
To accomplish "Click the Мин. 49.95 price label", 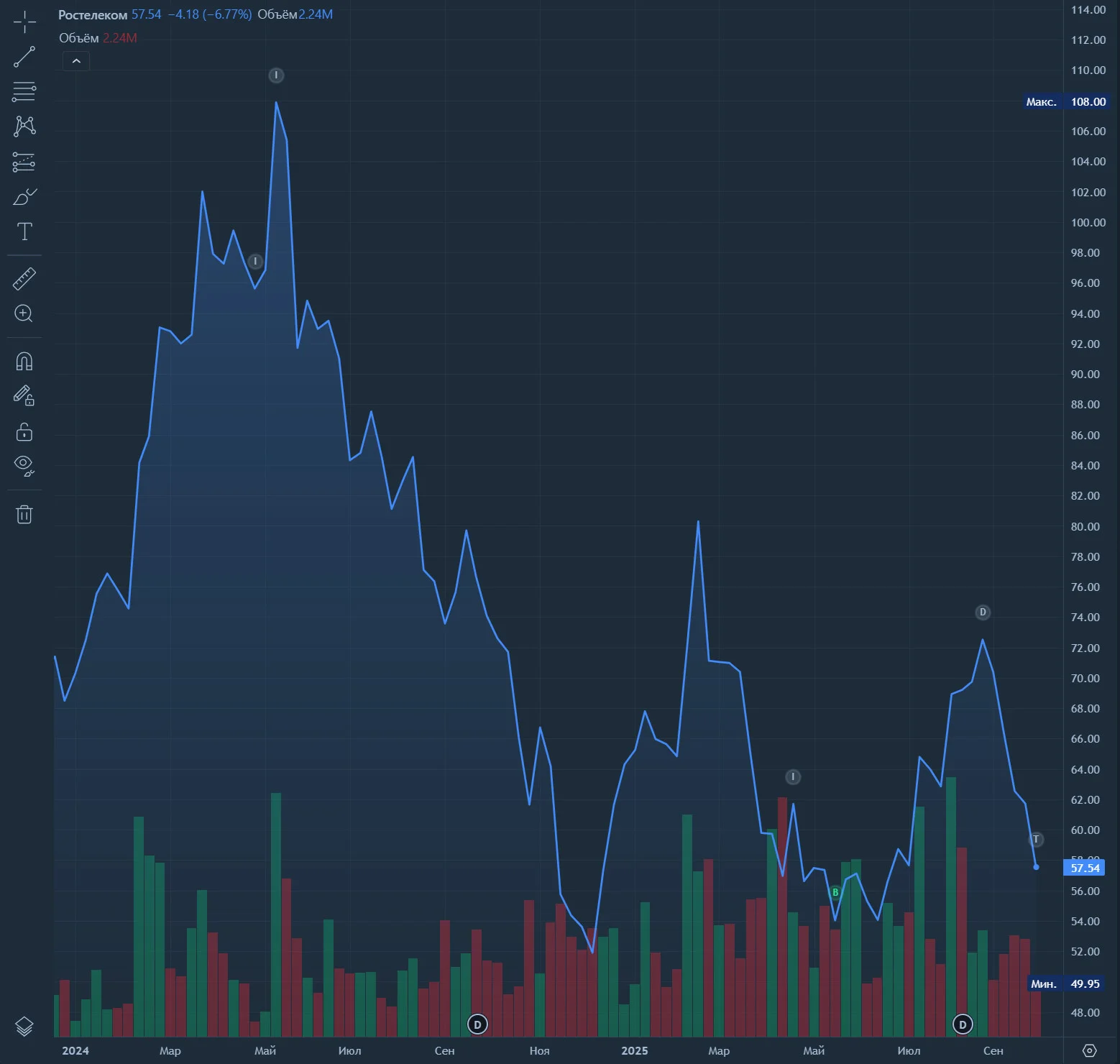I will 1066,983.
